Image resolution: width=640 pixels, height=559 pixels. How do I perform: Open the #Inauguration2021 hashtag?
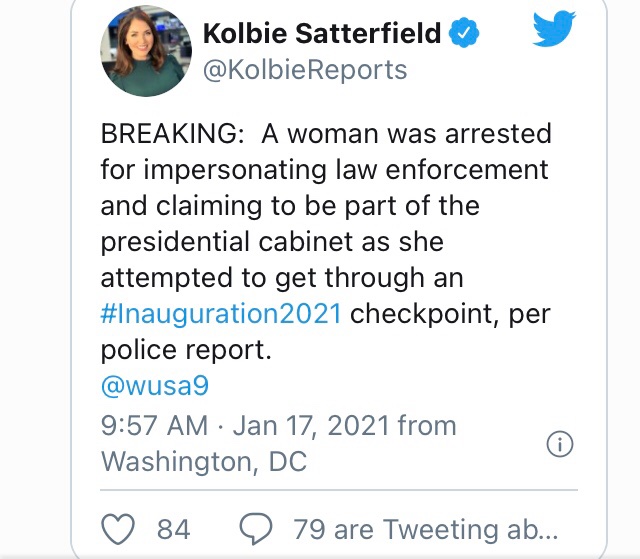(221, 313)
